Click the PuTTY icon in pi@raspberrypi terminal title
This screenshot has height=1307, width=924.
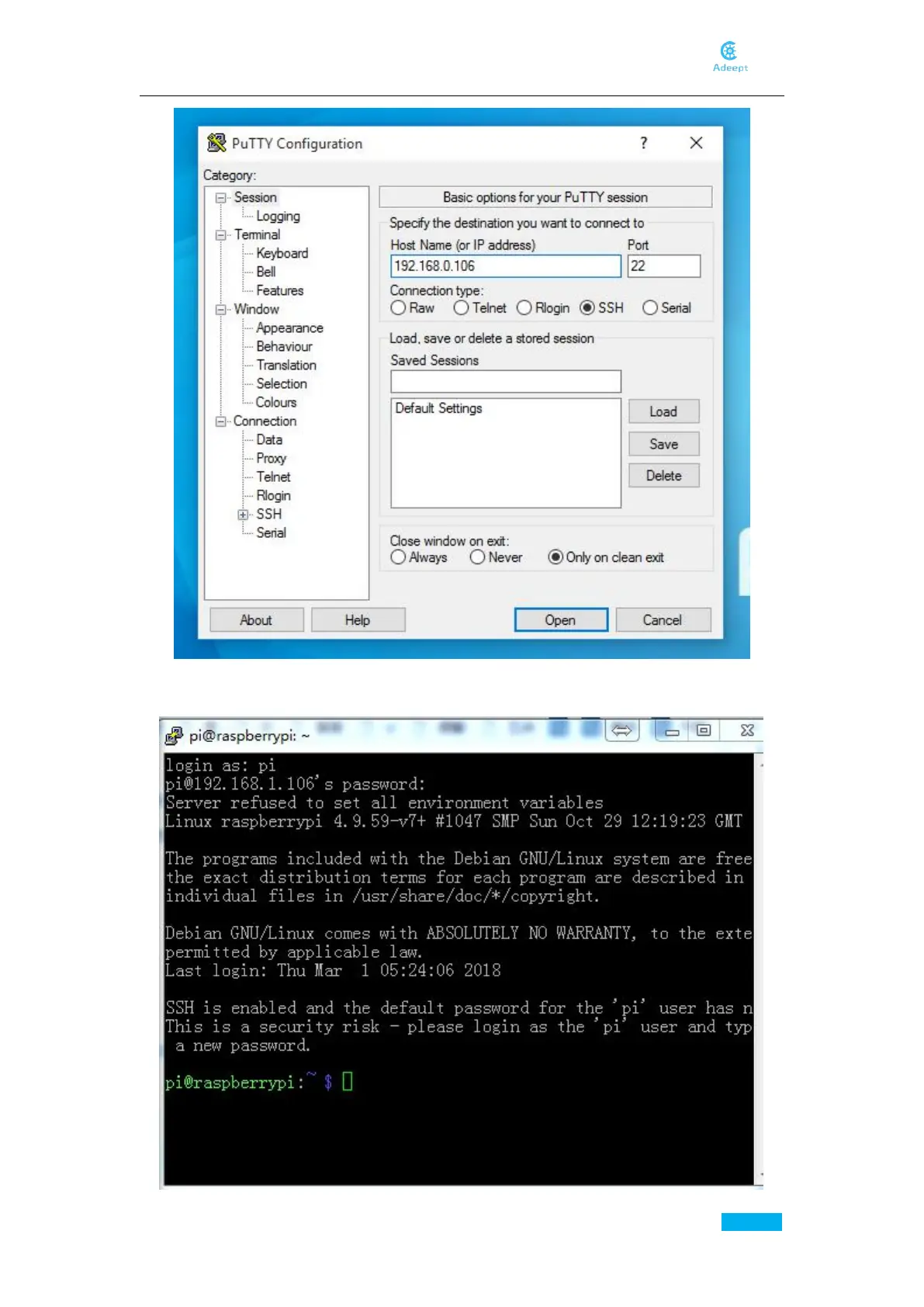tap(175, 735)
